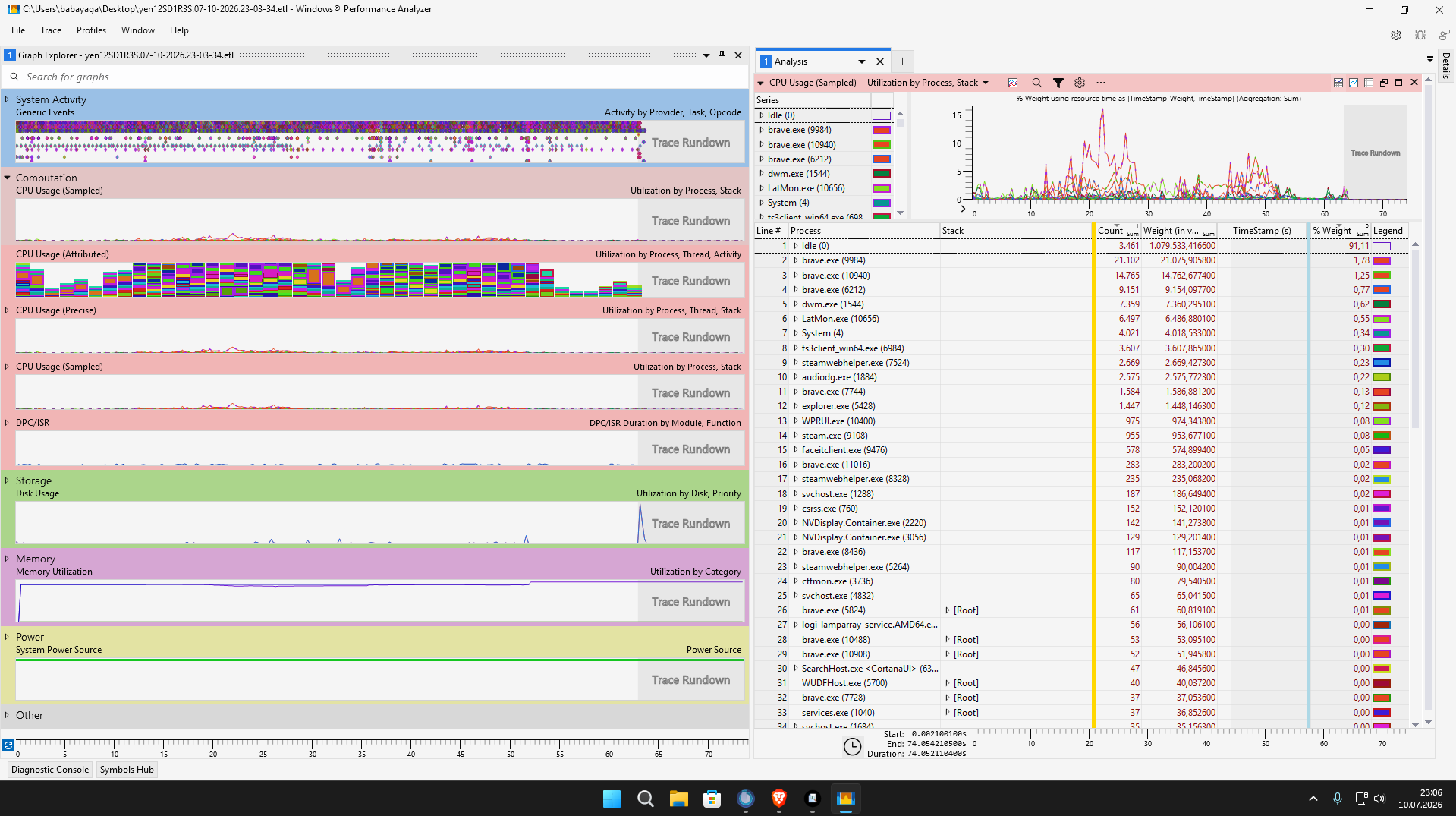Refresh the timeline zoom at bottom left

8,745
